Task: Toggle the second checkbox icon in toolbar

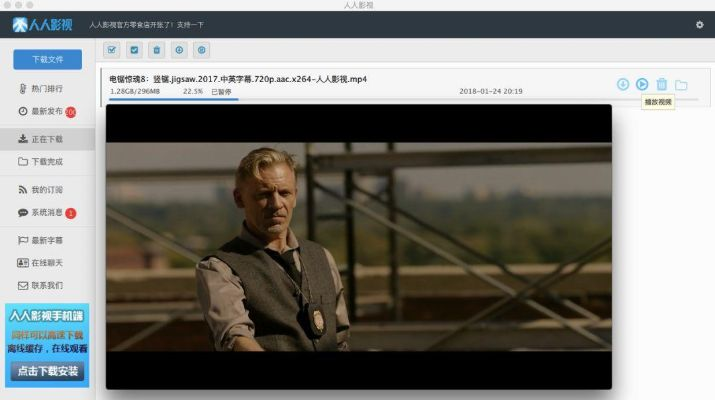Action: coord(134,50)
